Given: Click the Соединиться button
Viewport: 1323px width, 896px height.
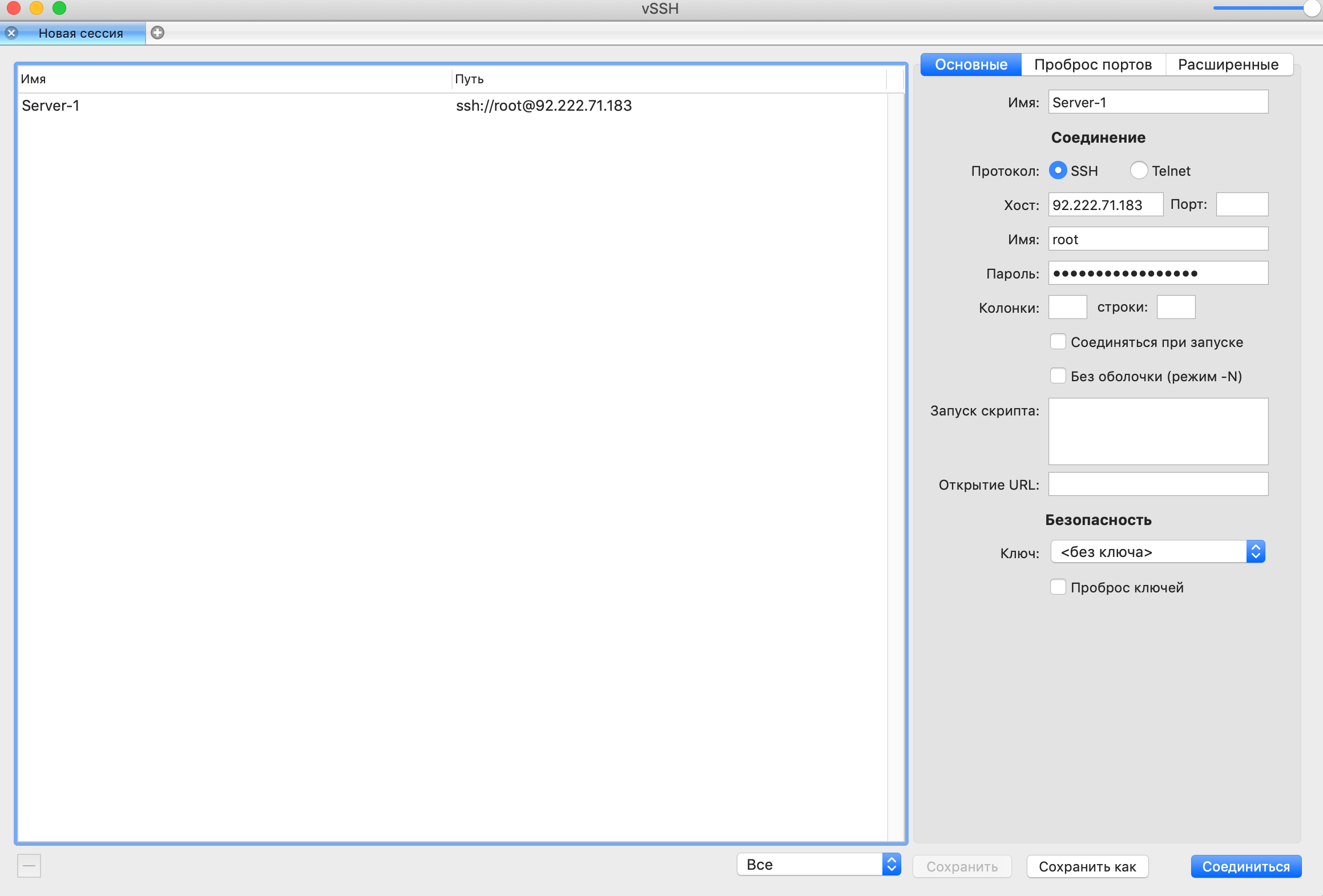Looking at the screenshot, I should [1245, 866].
